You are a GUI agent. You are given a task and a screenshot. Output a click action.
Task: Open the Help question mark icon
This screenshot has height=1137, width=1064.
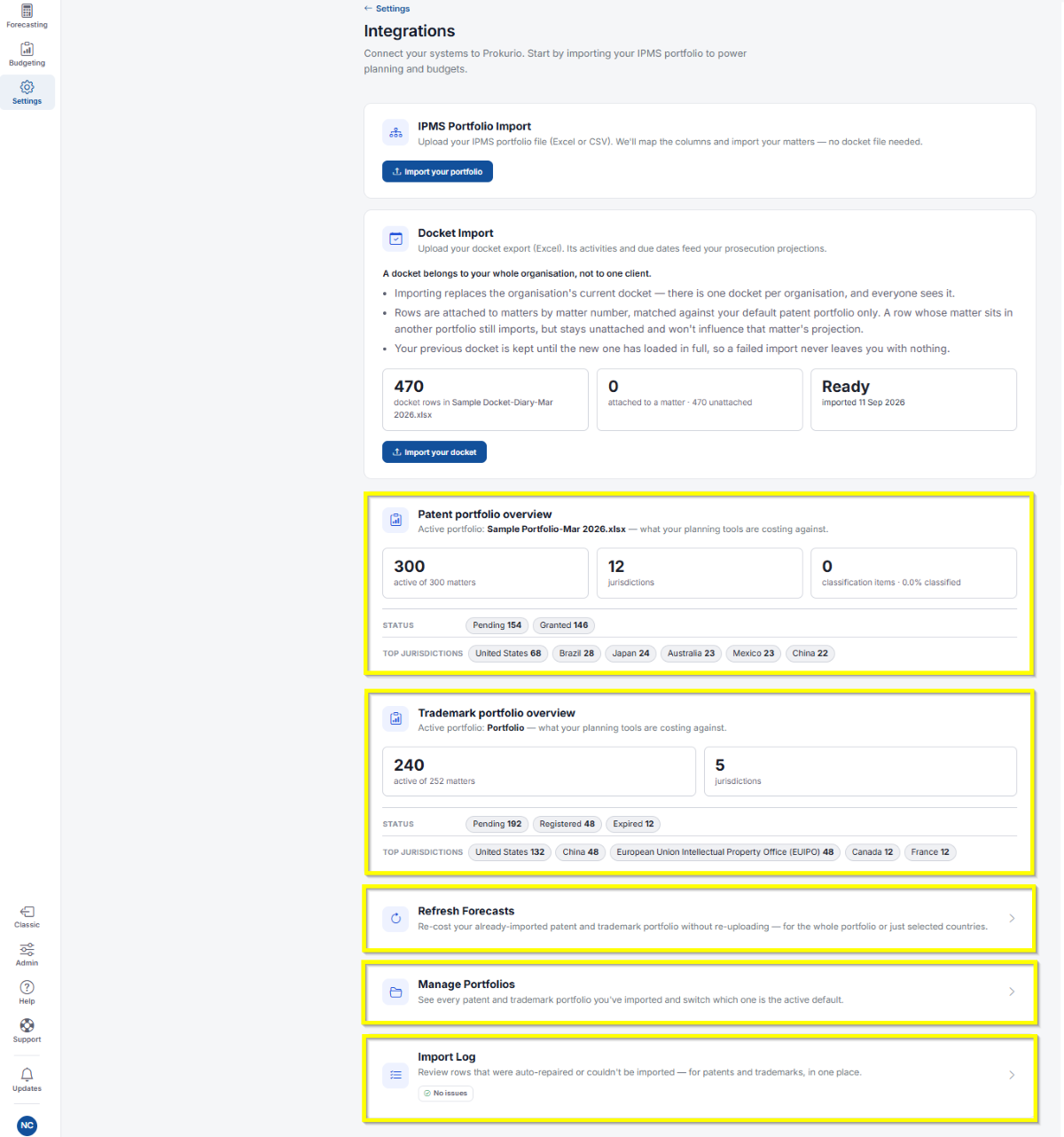click(x=27, y=992)
